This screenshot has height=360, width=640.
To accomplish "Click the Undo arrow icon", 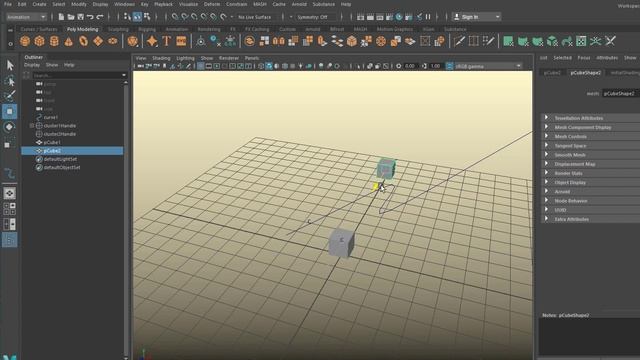I will point(90,17).
